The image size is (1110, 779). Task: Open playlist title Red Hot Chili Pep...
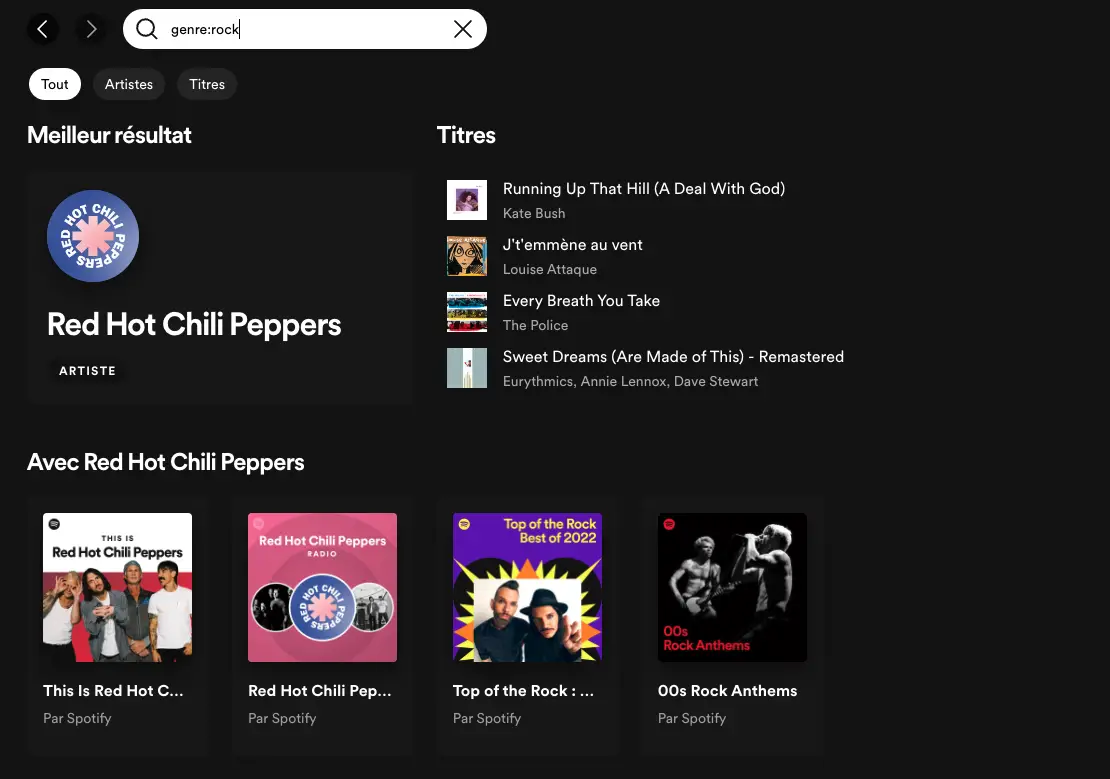(x=319, y=690)
